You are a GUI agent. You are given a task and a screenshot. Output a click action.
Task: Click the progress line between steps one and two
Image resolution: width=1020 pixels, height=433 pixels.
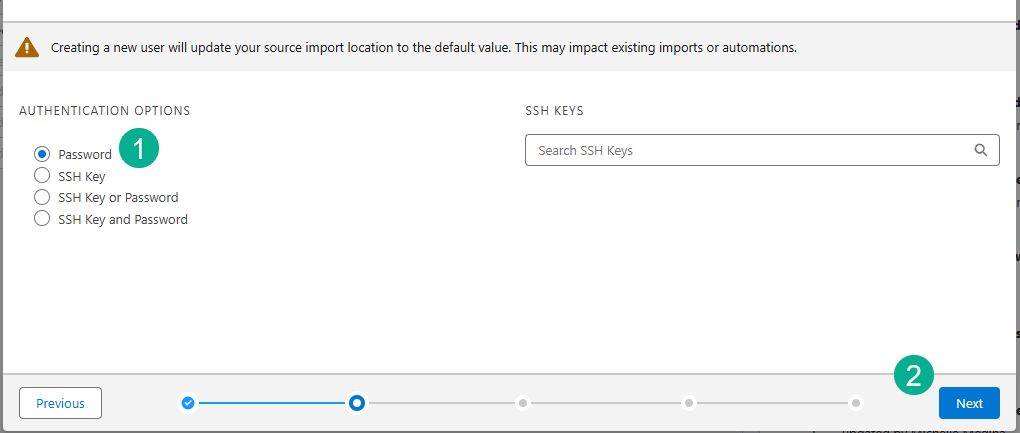[x=272, y=403]
